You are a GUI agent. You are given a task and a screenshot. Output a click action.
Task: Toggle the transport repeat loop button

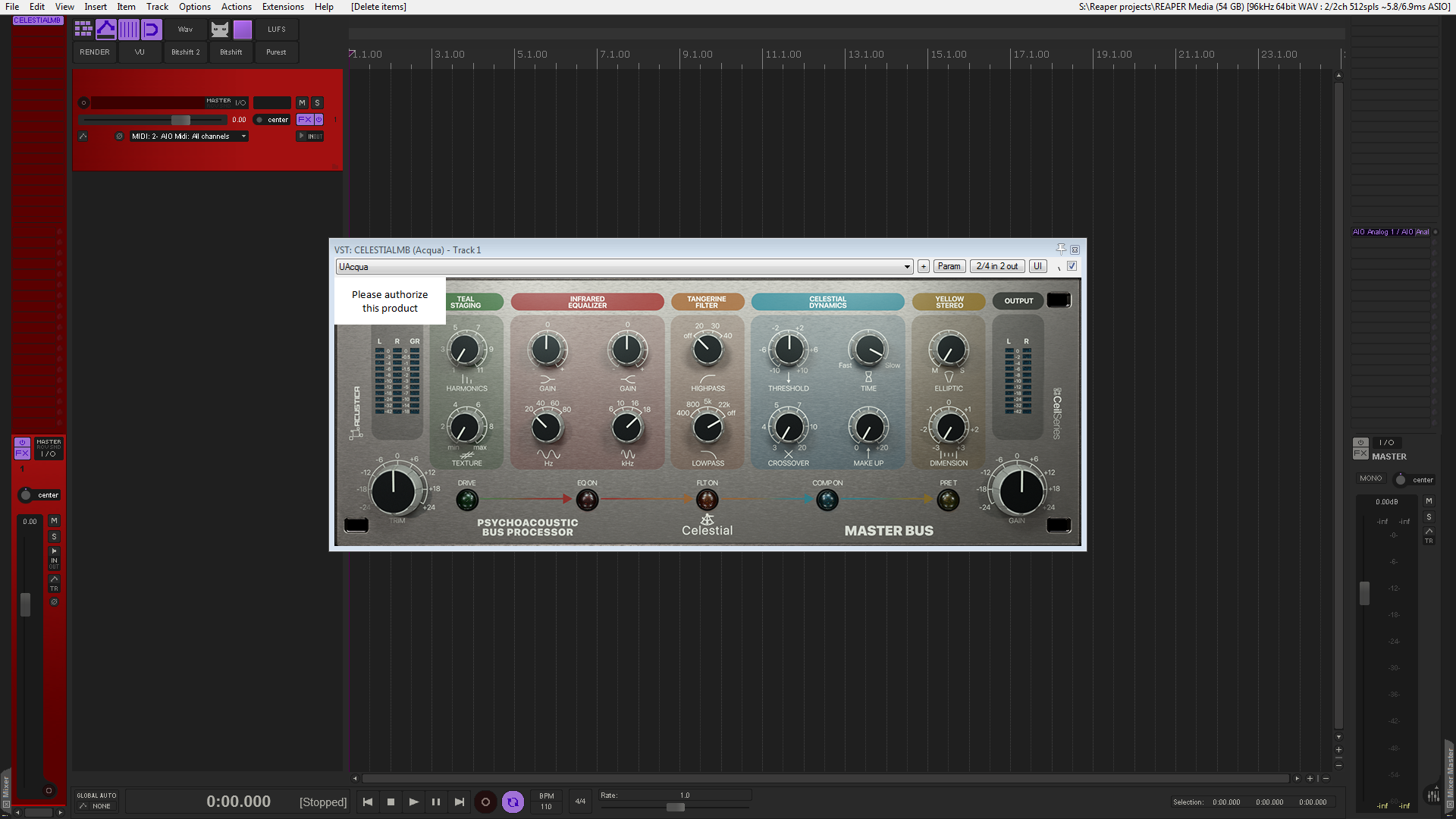(513, 802)
